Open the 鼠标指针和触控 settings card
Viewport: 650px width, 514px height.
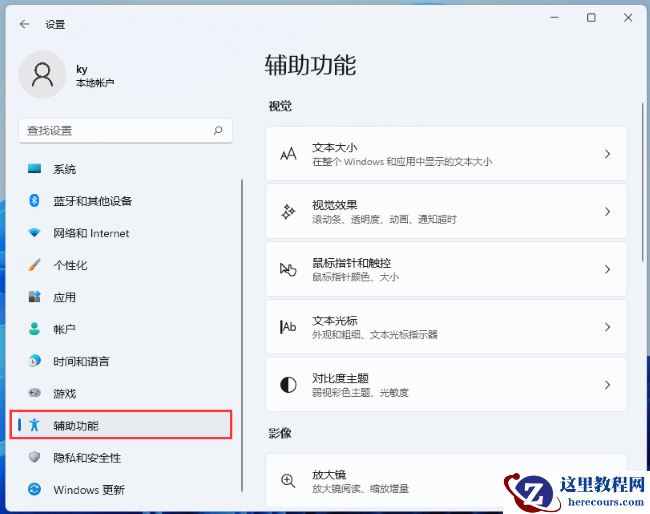446,269
